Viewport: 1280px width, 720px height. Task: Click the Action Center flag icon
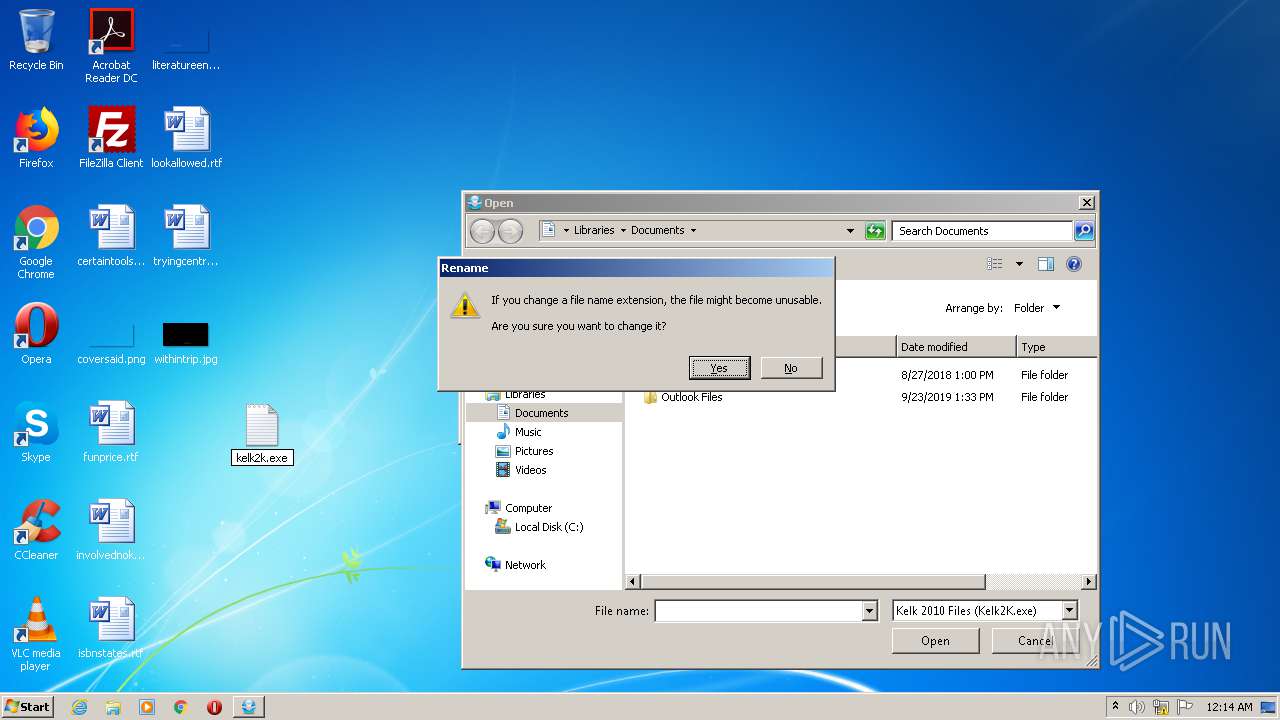click(x=1185, y=707)
